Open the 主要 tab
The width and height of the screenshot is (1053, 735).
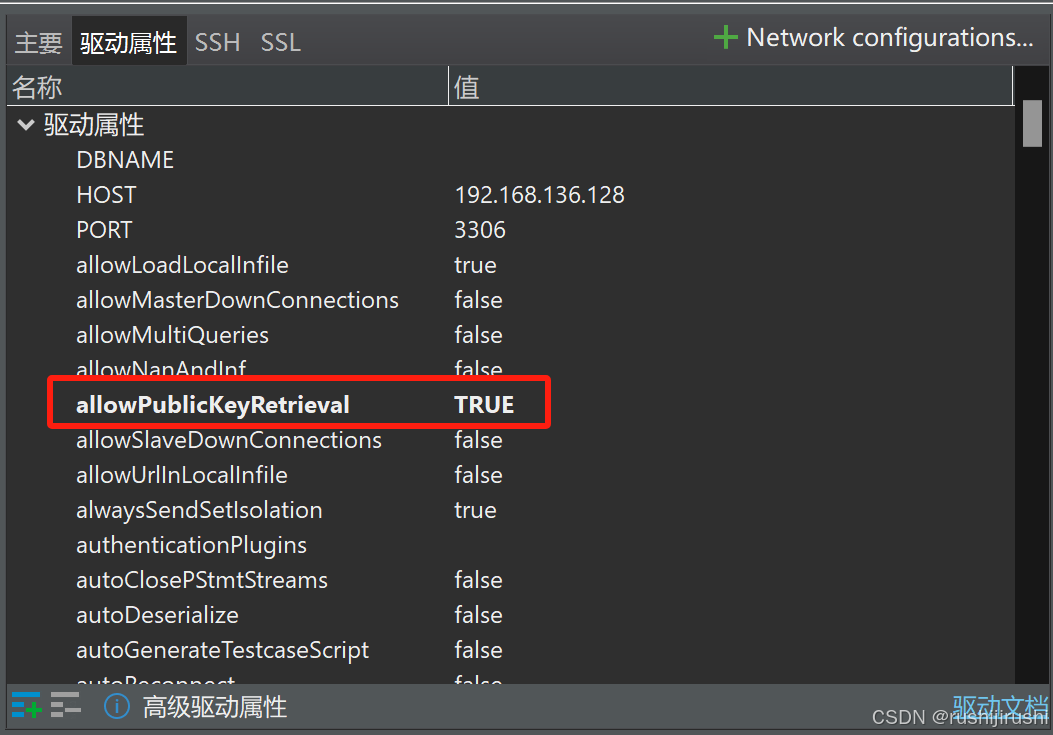point(37,42)
